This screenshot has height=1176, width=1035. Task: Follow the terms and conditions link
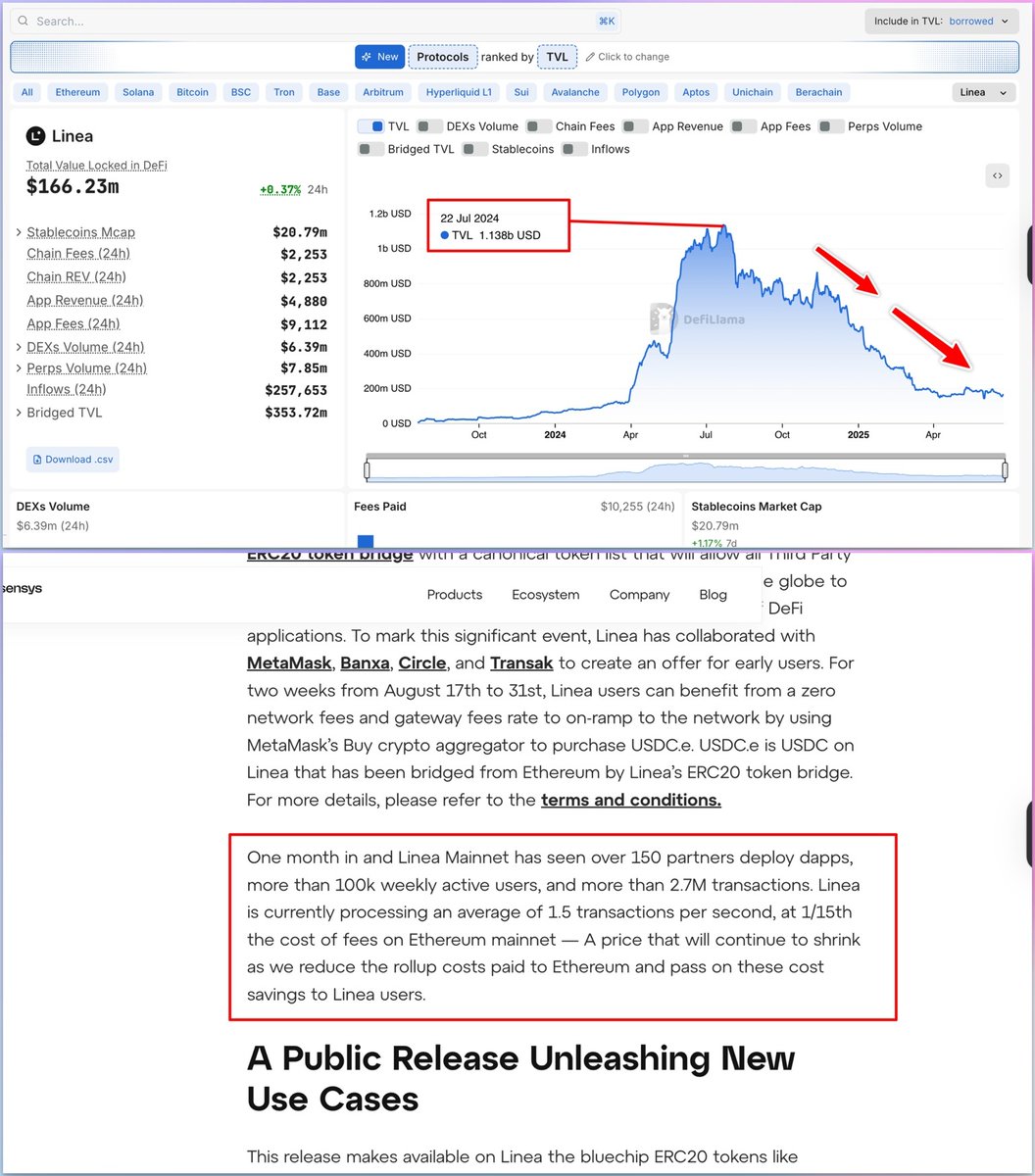pyautogui.click(x=630, y=801)
